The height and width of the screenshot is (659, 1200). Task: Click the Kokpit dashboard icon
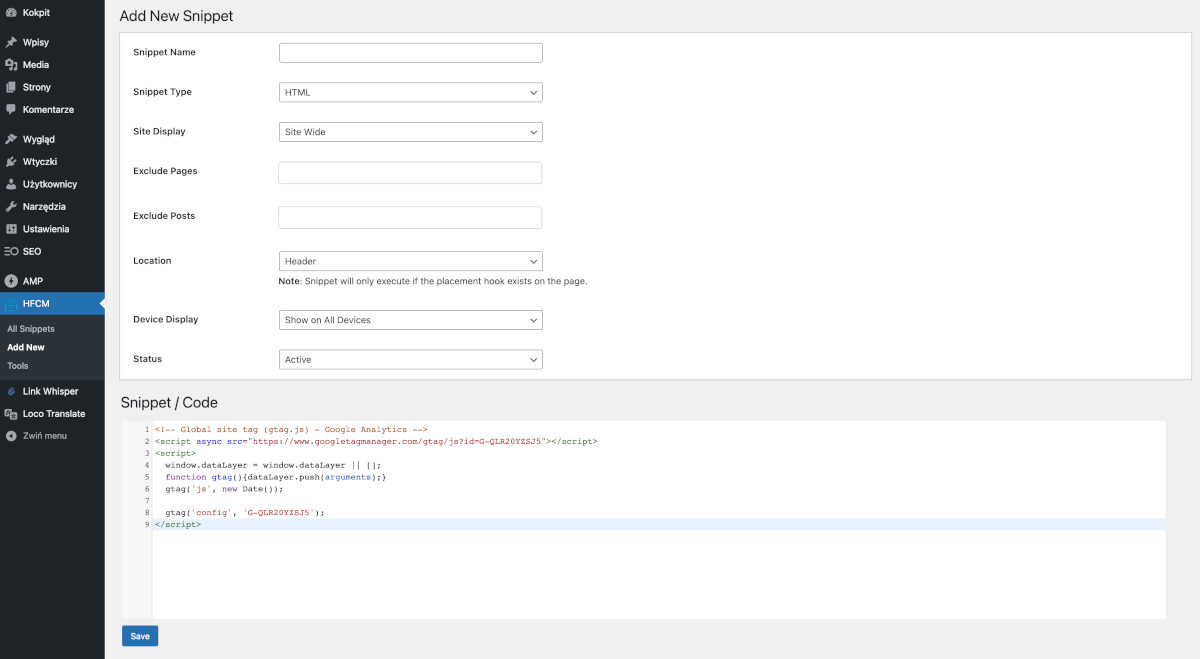tap(11, 13)
